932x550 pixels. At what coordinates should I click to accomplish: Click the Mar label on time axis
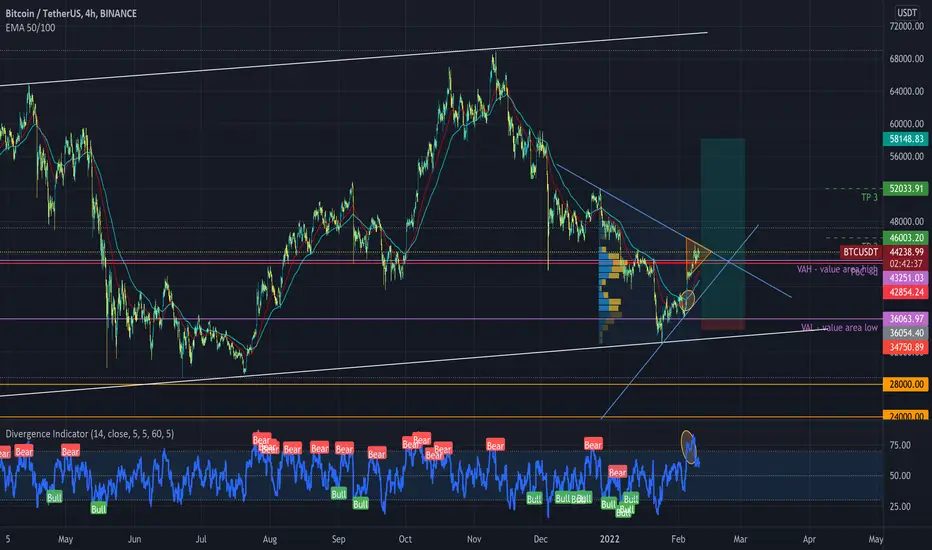(740, 539)
